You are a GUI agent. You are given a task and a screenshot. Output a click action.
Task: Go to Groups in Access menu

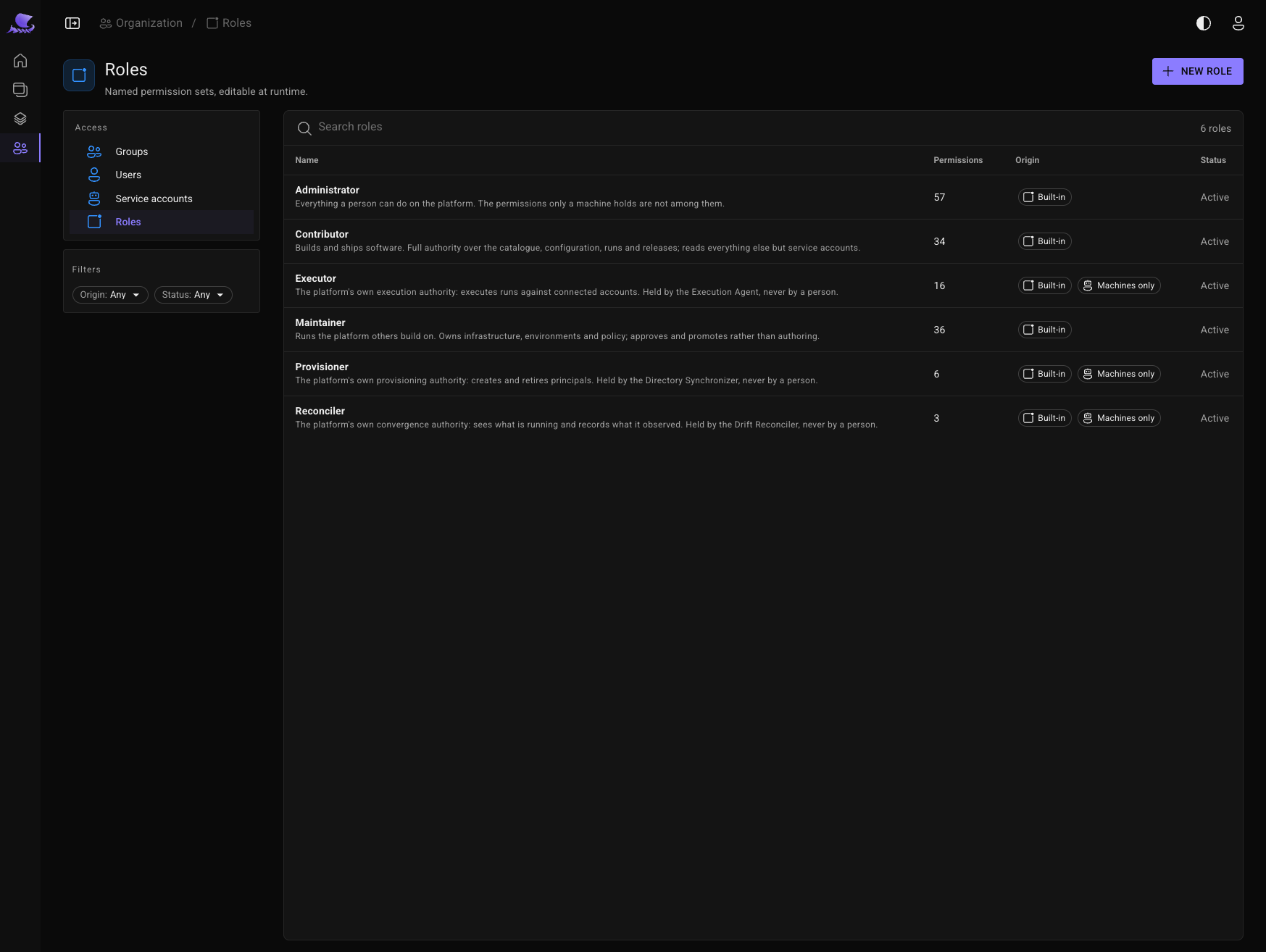pos(162,151)
